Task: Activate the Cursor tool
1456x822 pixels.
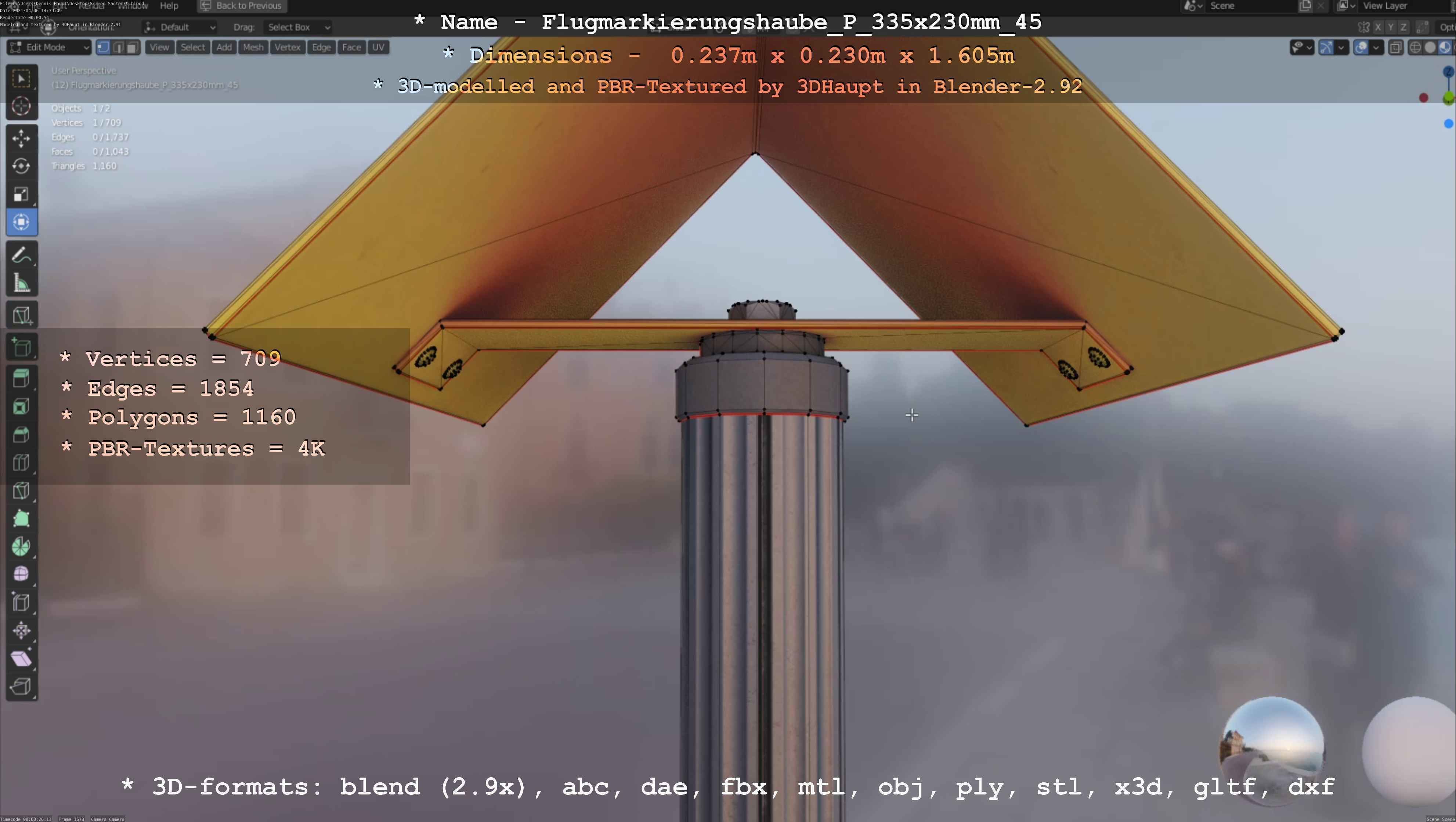Action: click(x=21, y=106)
